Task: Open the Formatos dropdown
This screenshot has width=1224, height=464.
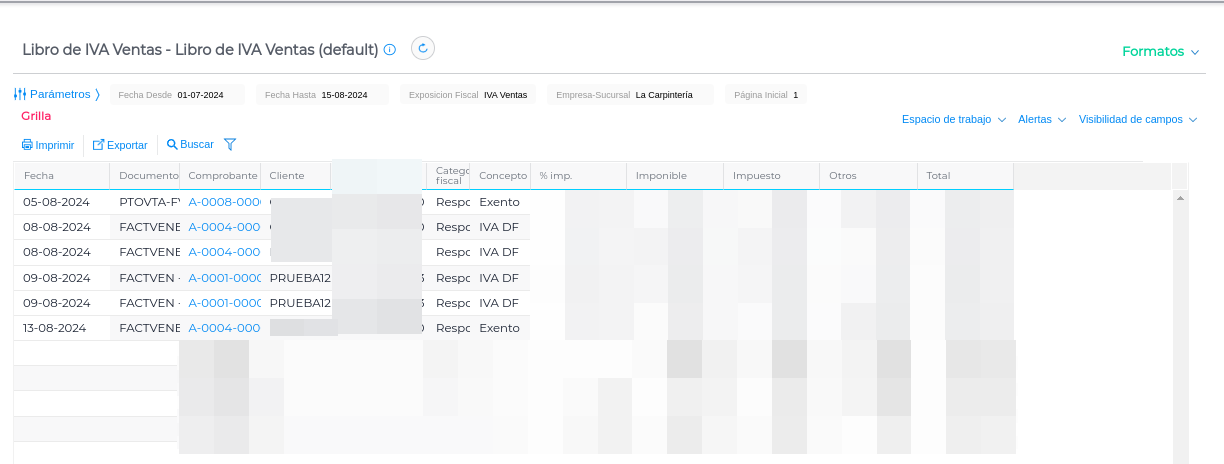Action: (1160, 51)
